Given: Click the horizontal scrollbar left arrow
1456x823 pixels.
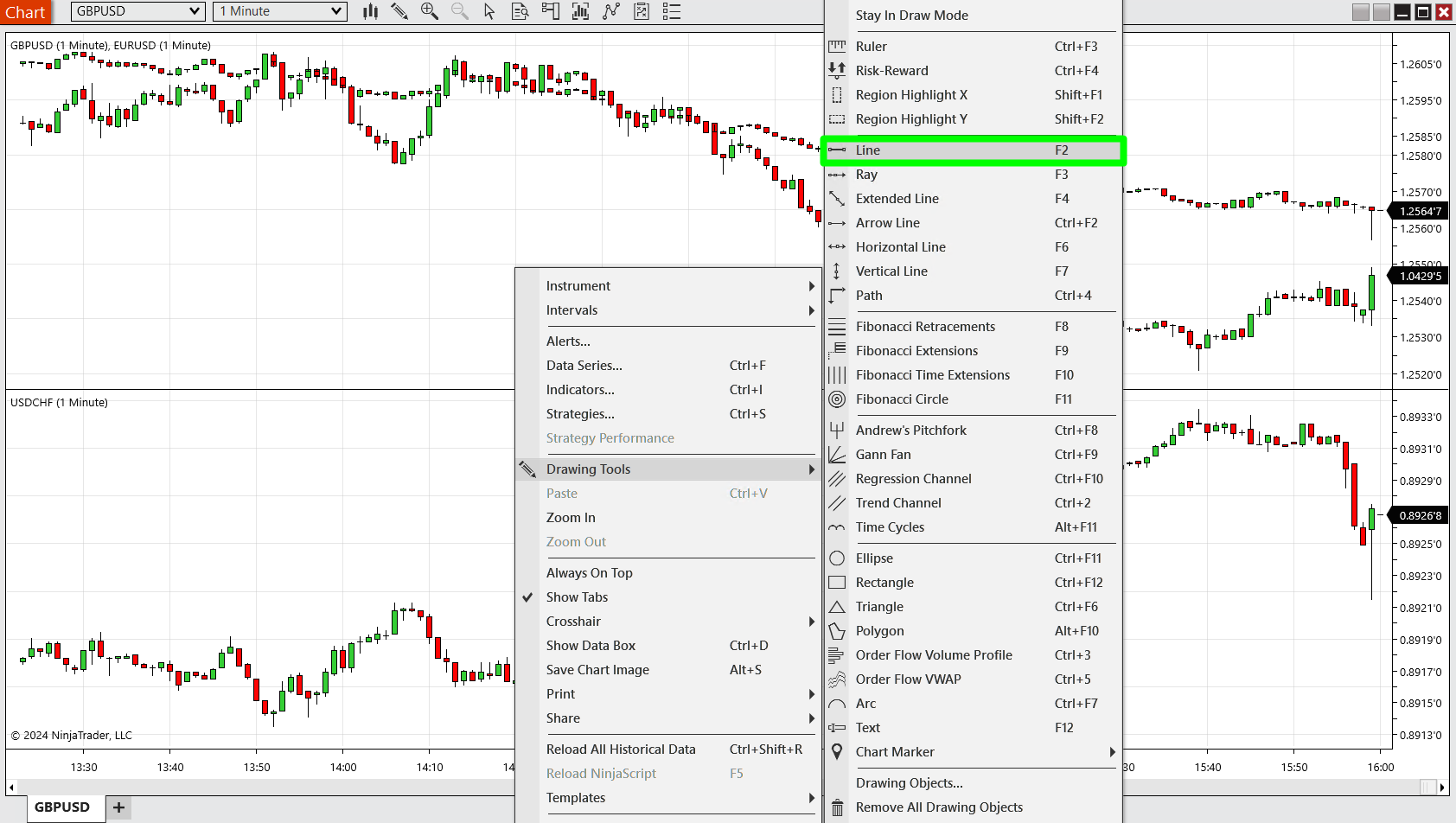Looking at the screenshot, I should click(11, 787).
